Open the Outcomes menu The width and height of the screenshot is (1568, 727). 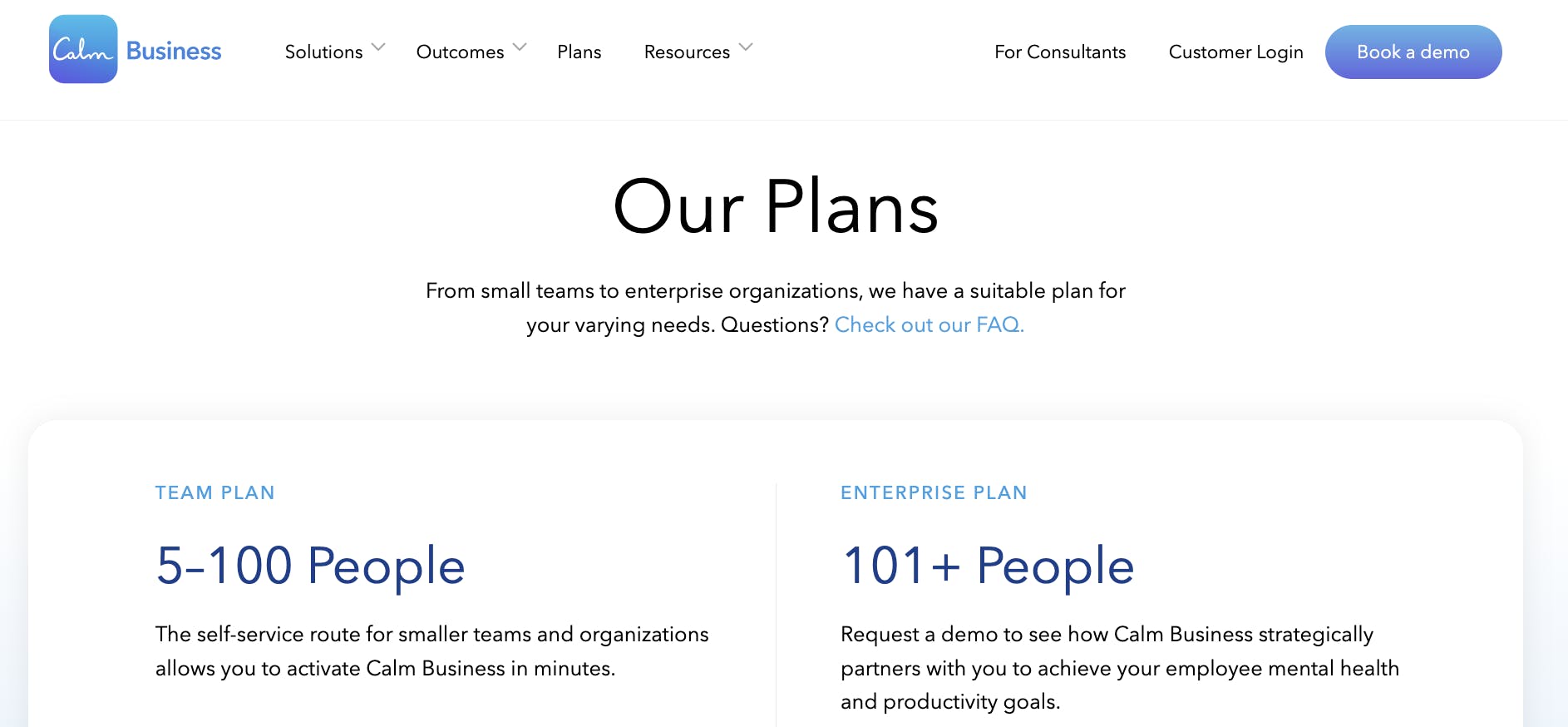pyautogui.click(x=460, y=52)
